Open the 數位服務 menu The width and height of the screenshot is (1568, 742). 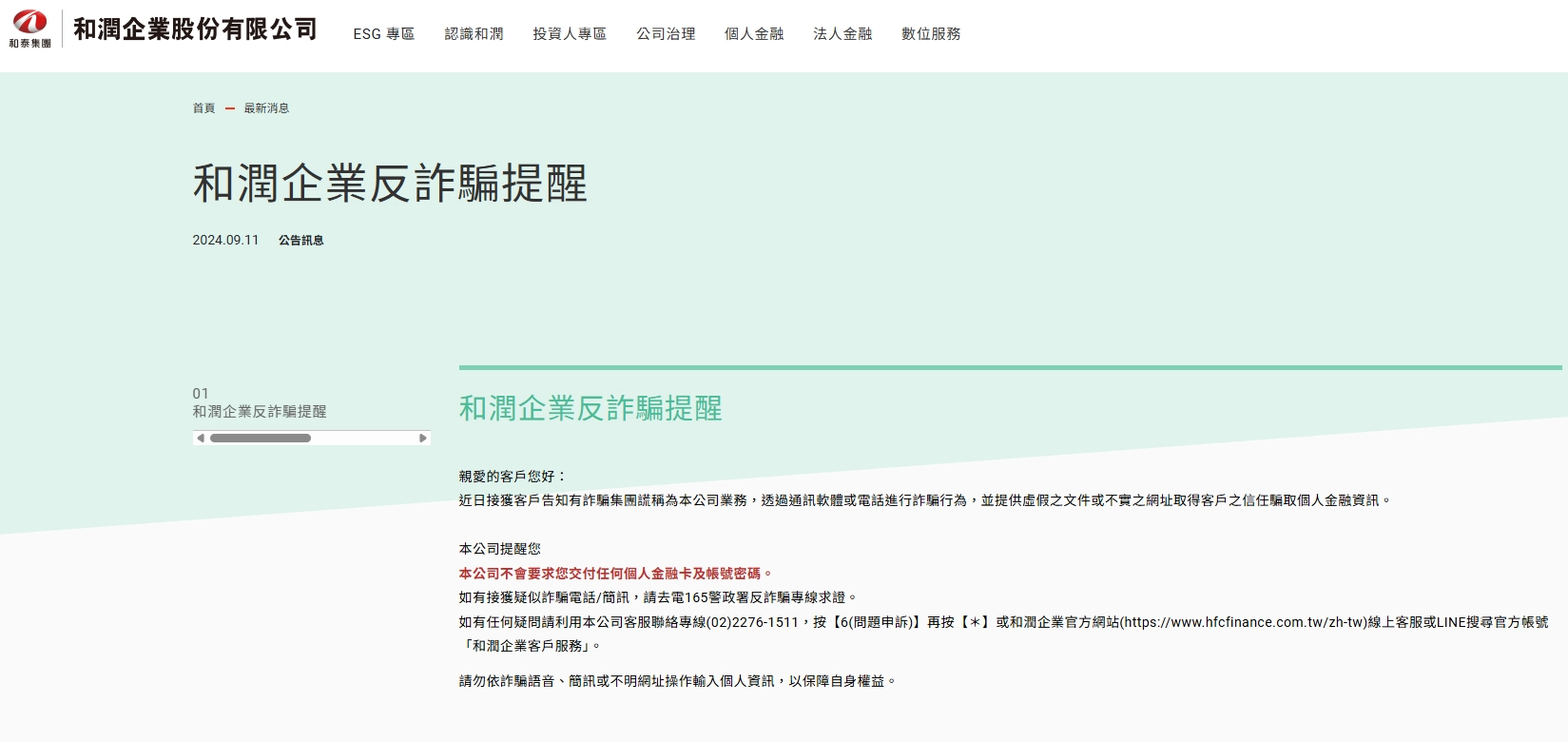pyautogui.click(x=931, y=34)
